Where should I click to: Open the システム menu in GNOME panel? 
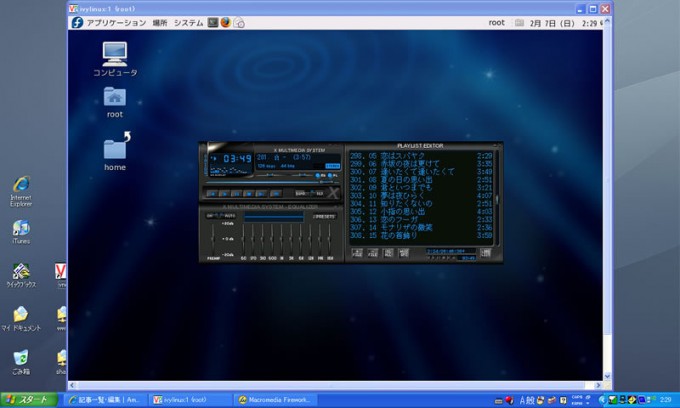pos(188,23)
